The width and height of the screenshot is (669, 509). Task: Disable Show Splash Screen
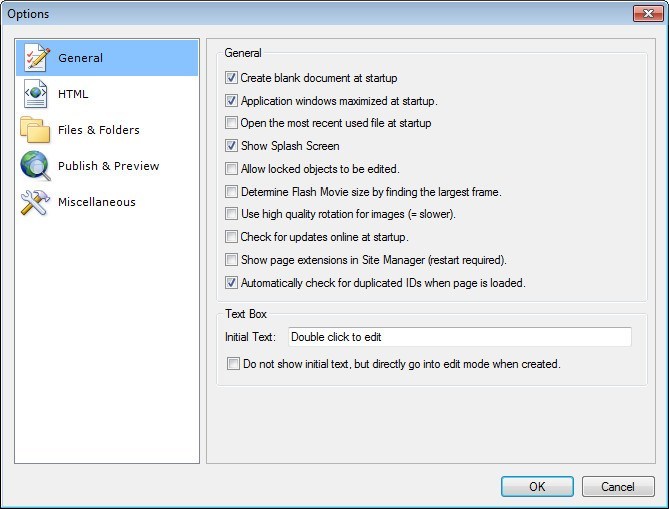pos(231,145)
